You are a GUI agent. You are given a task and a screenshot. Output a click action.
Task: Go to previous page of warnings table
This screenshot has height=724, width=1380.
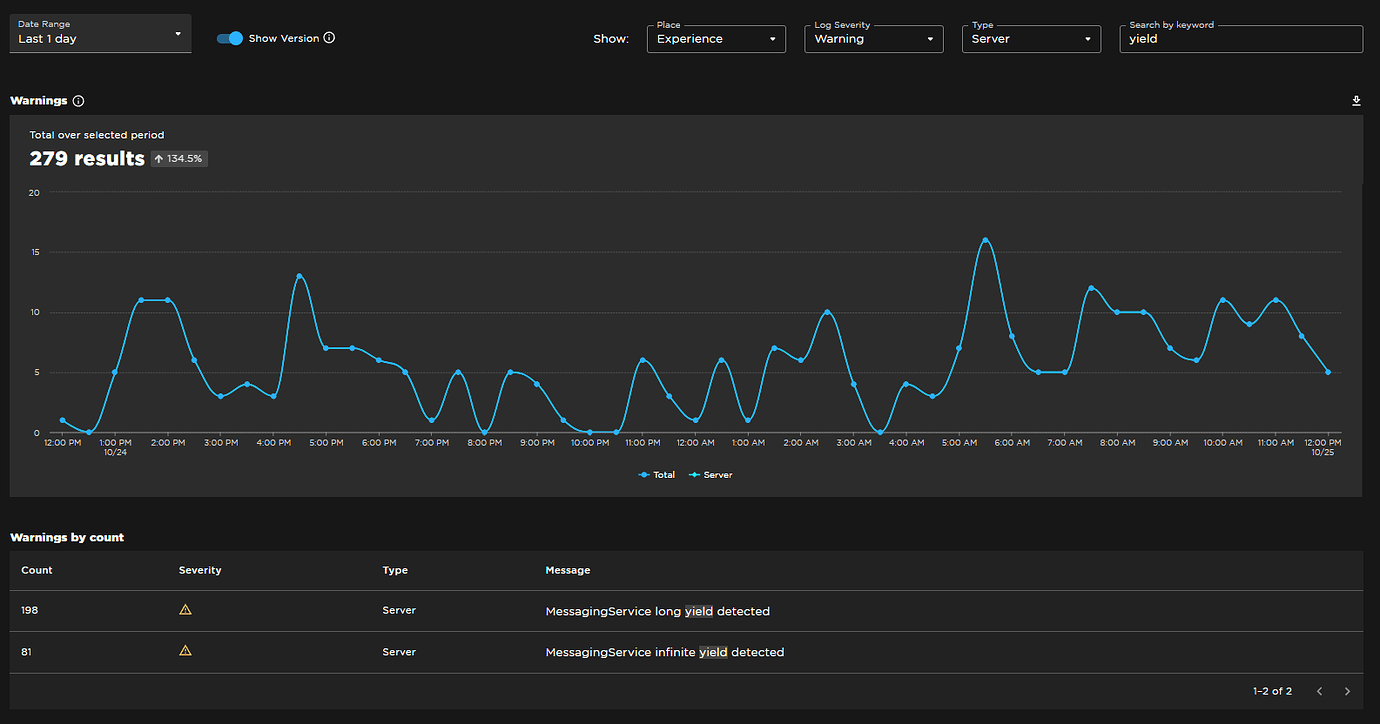(x=1320, y=691)
